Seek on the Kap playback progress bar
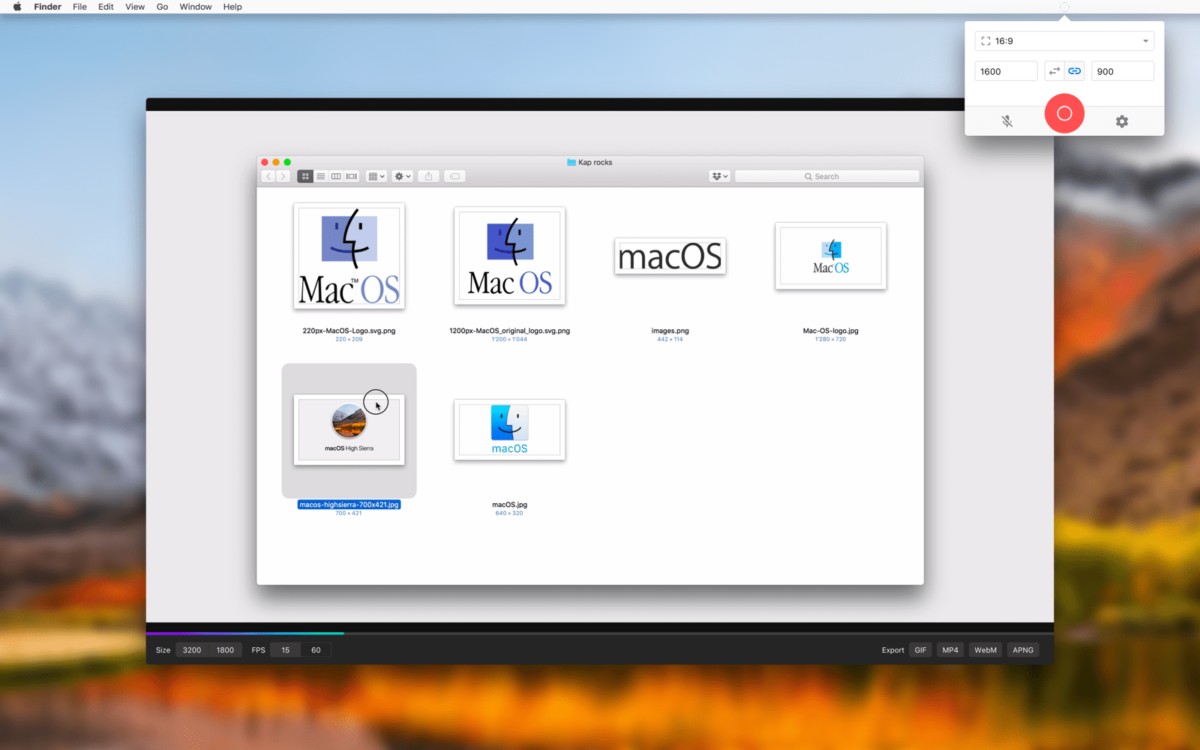 (x=600, y=633)
